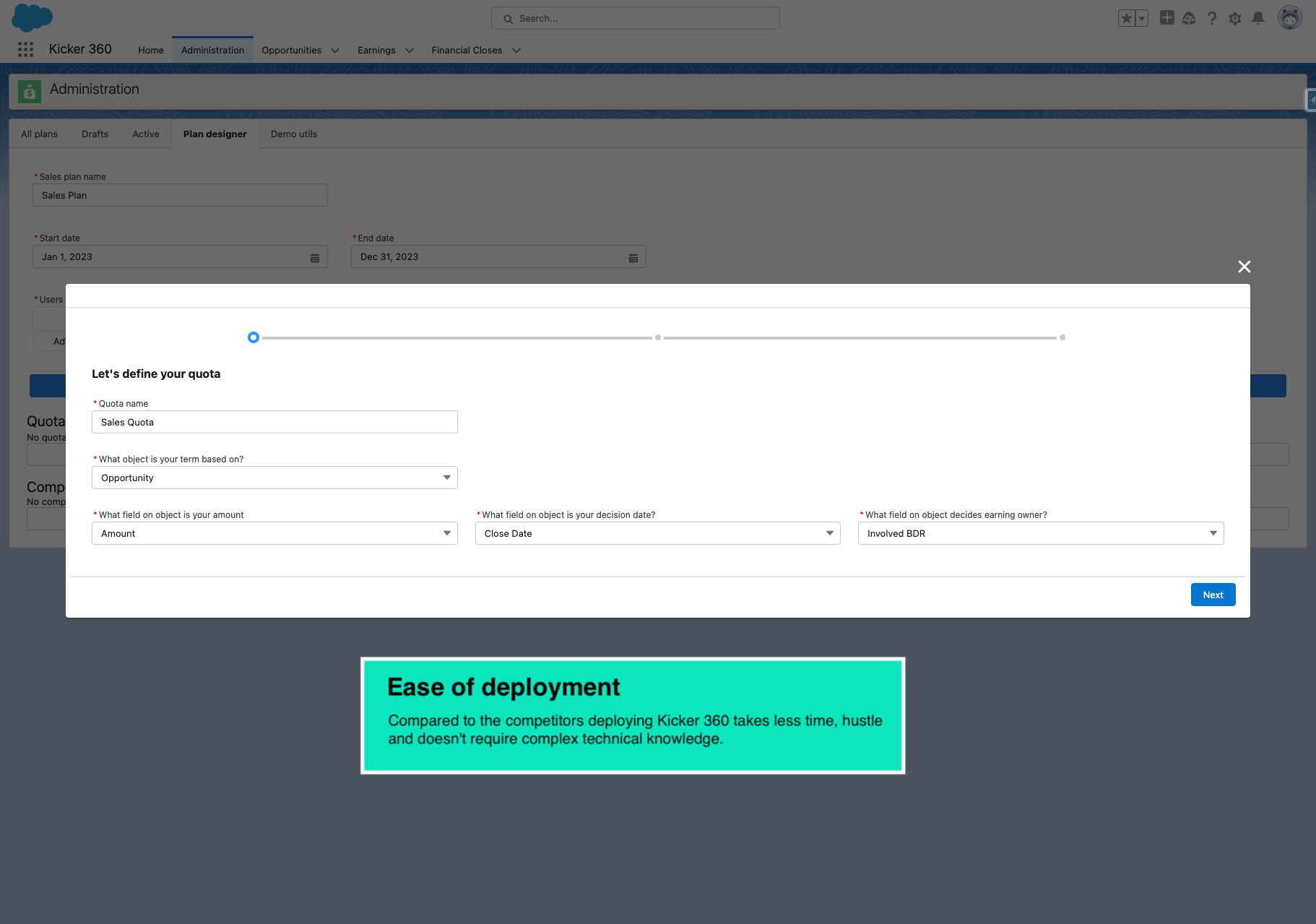Click the global Search field
The image size is (1316, 924).
click(x=636, y=18)
